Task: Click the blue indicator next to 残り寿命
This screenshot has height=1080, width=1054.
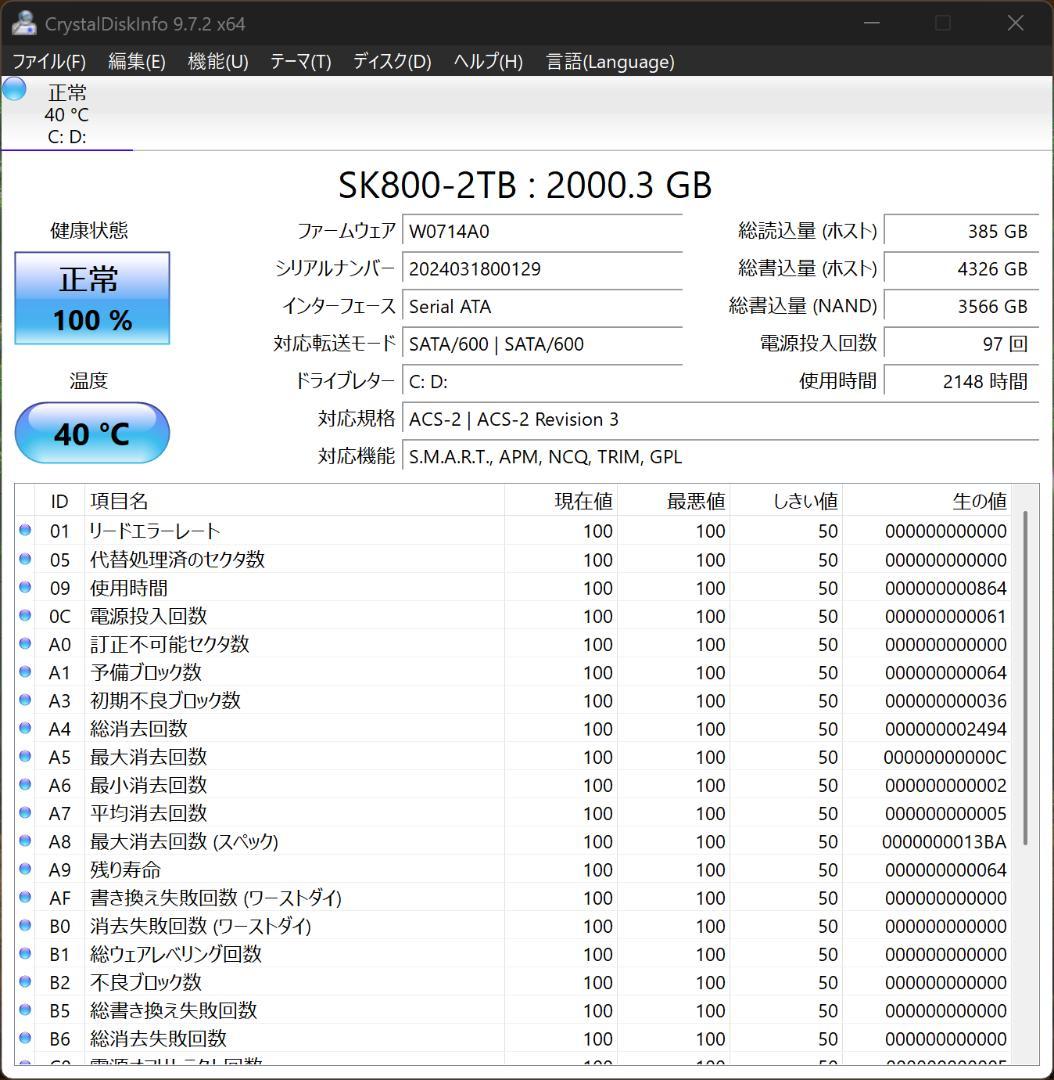Action: (25, 870)
